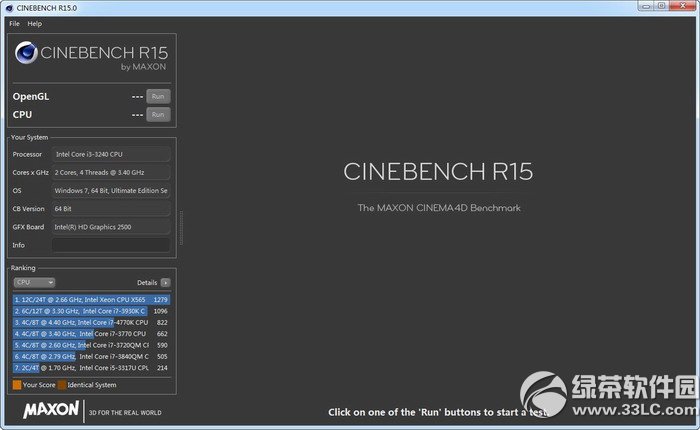The image size is (700, 430).
Task: Click the Info input field
Action: tap(111, 245)
